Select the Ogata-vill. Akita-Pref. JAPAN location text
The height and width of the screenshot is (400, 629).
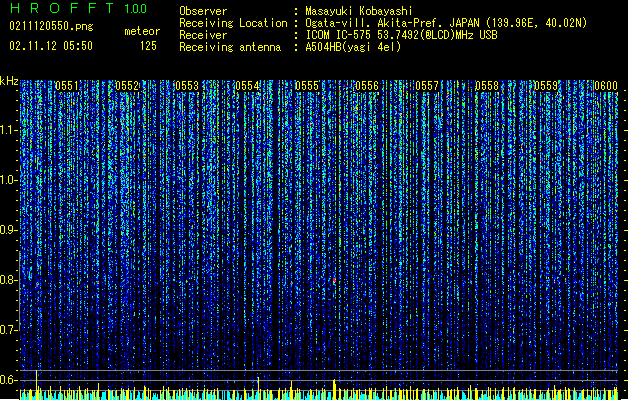coord(446,23)
